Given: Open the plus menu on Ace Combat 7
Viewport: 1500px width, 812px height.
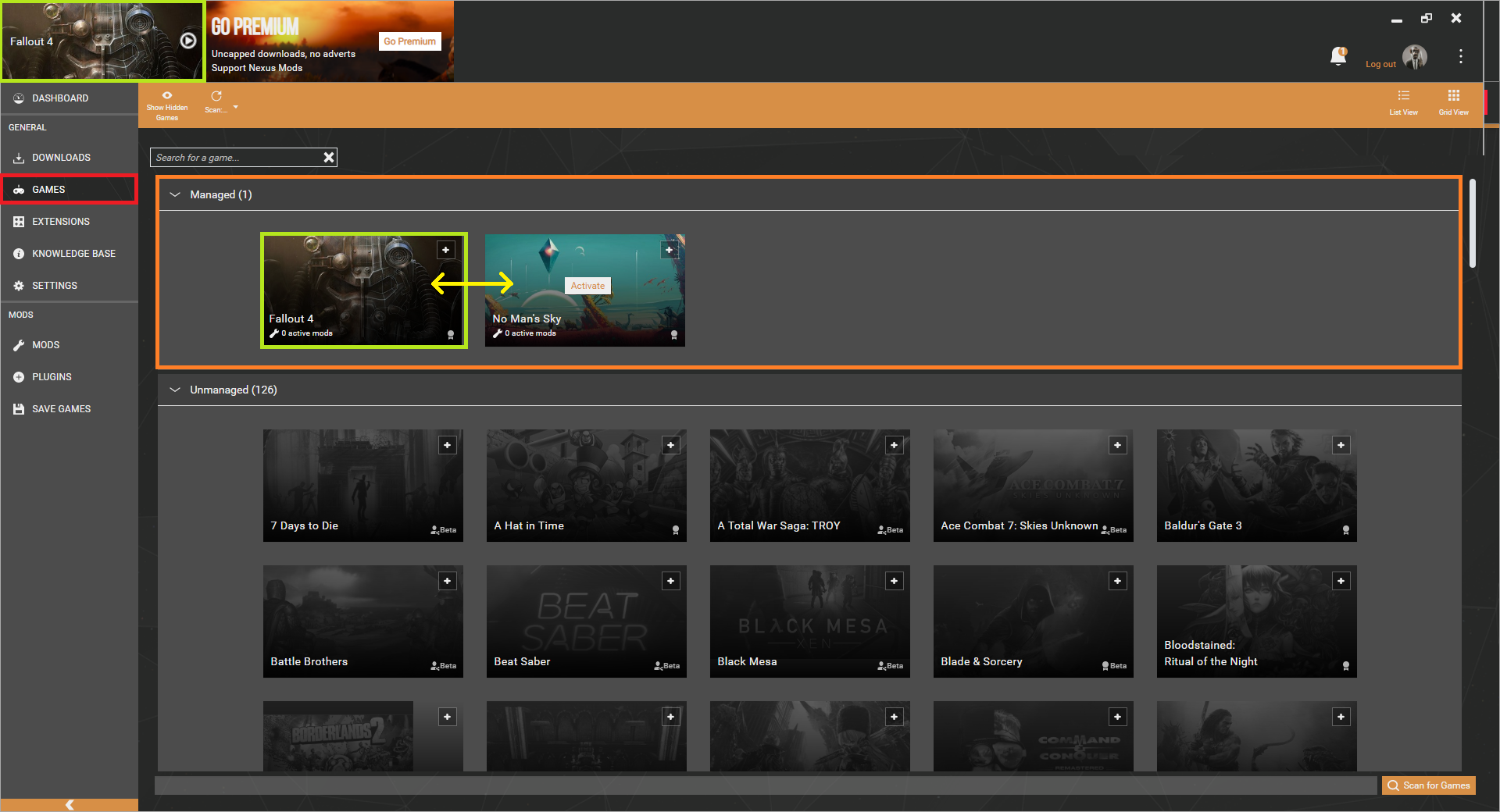Looking at the screenshot, I should point(1117,445).
